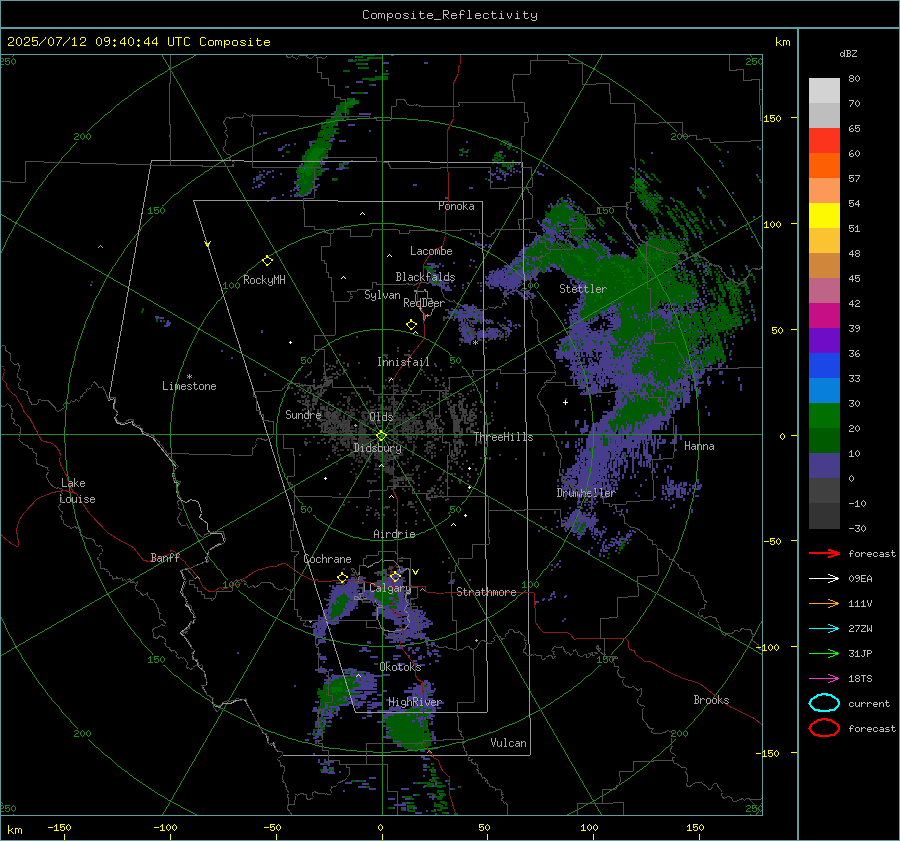The height and width of the screenshot is (841, 900).
Task: Click the orange 111V arrow in legend
Action: pos(824,603)
